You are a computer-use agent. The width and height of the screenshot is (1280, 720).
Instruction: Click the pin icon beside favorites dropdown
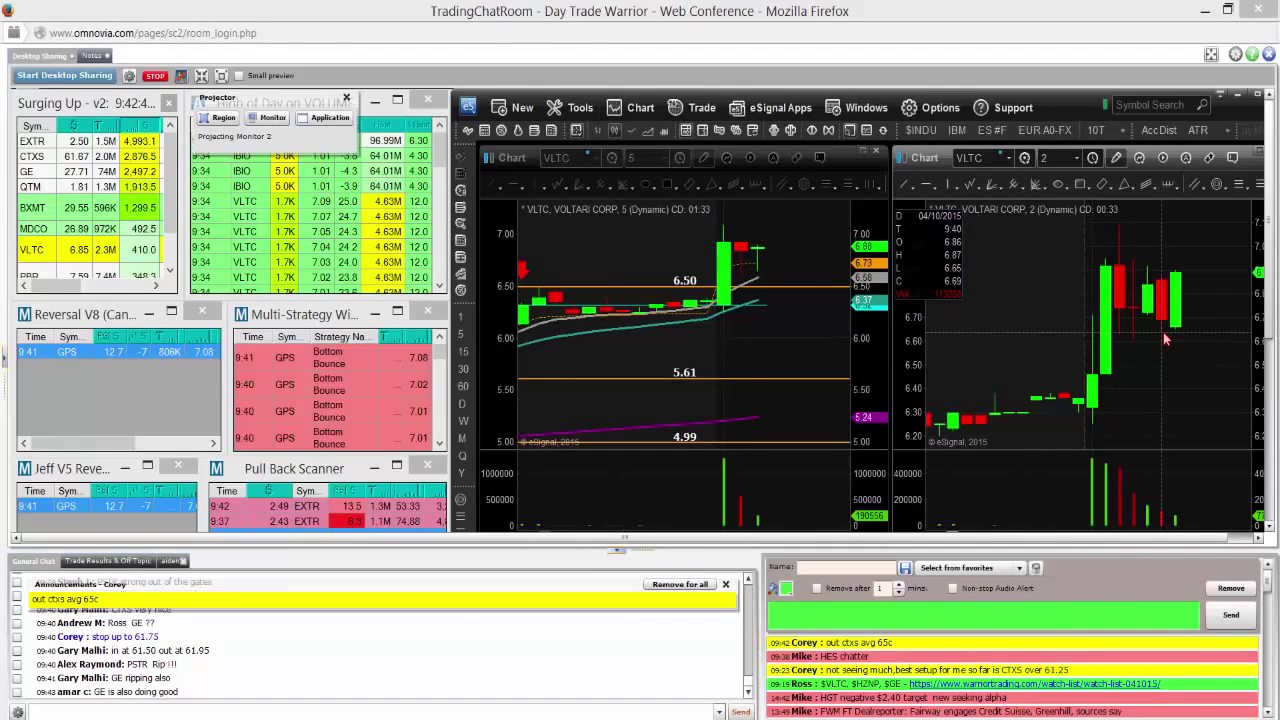tap(1036, 568)
